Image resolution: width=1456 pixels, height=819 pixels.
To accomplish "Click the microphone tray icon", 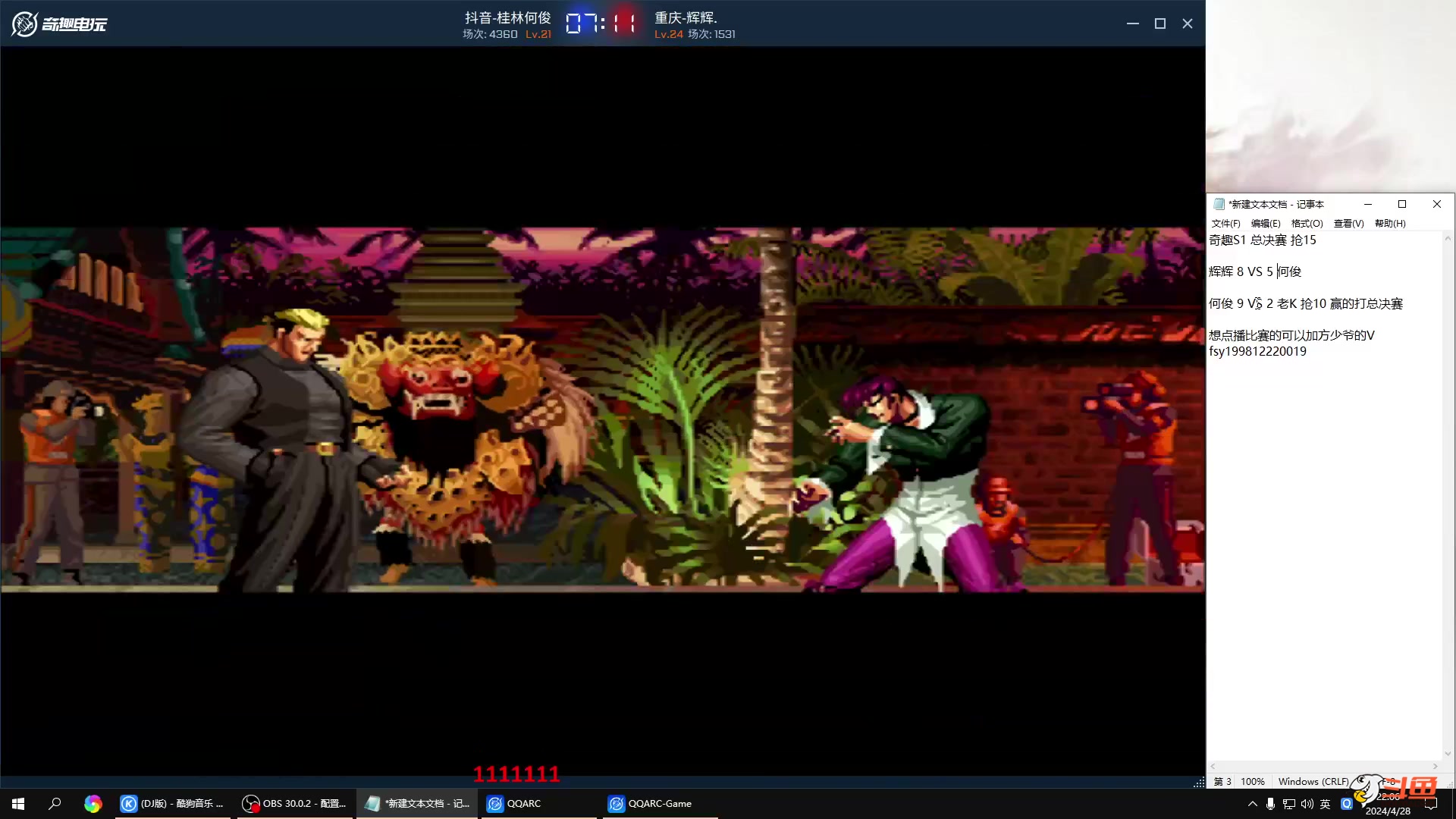I will [1270, 804].
